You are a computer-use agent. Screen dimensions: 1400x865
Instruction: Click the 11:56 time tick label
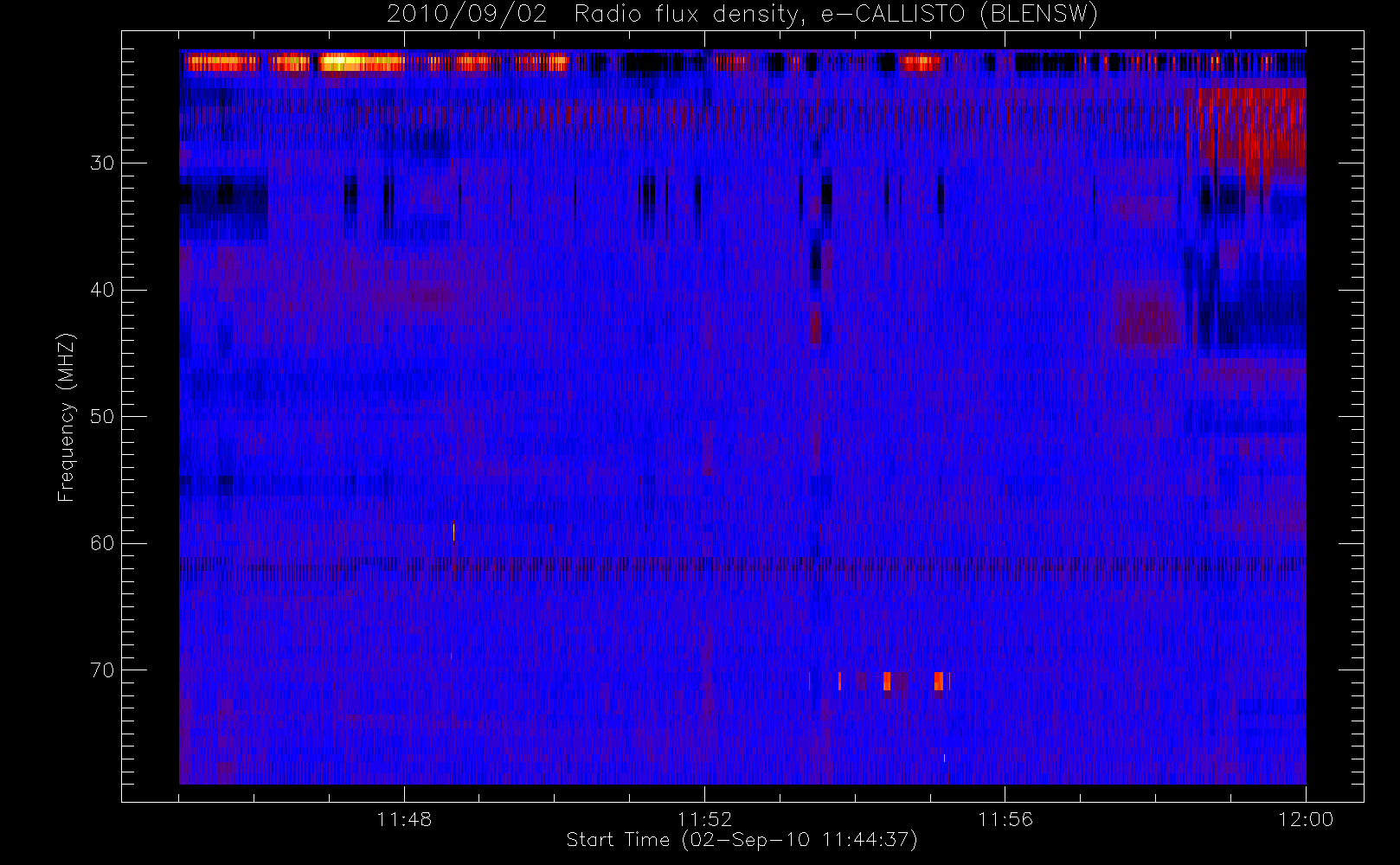(x=1005, y=819)
